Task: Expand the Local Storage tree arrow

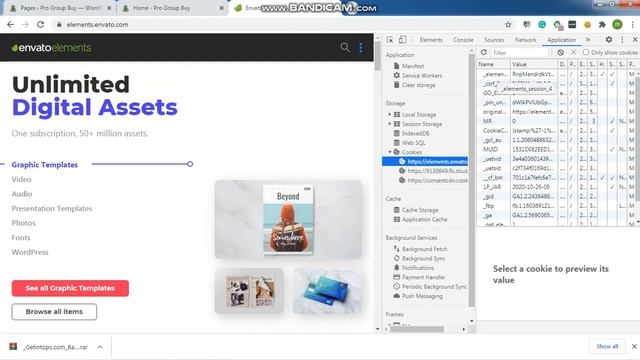Action: tap(389, 114)
